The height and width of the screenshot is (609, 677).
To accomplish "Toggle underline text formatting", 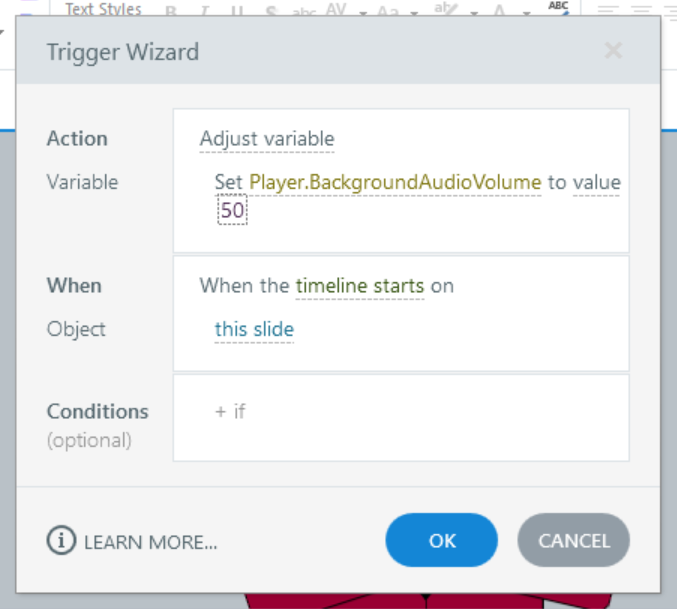I will [x=236, y=11].
